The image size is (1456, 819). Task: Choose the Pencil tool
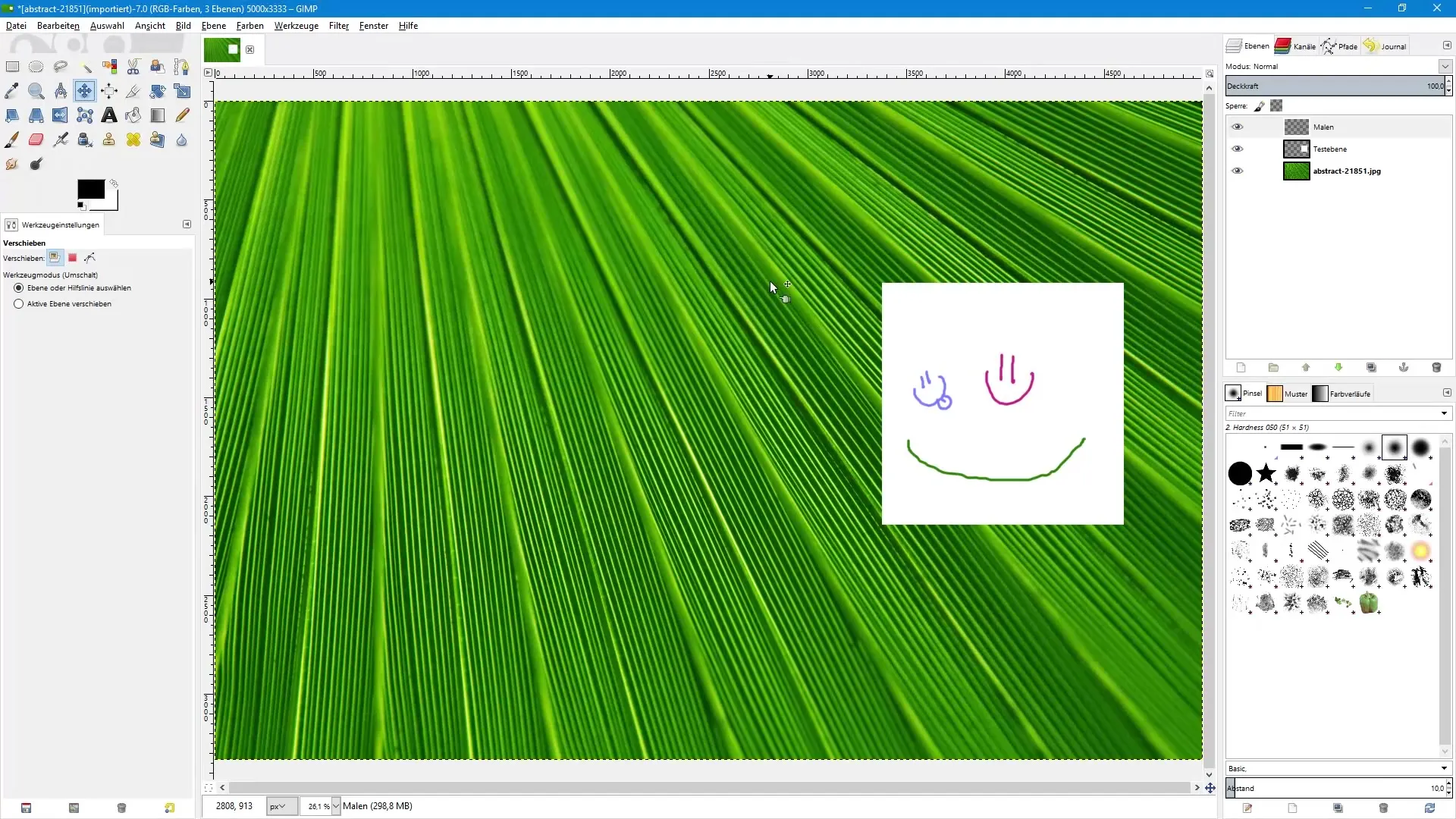click(x=182, y=115)
